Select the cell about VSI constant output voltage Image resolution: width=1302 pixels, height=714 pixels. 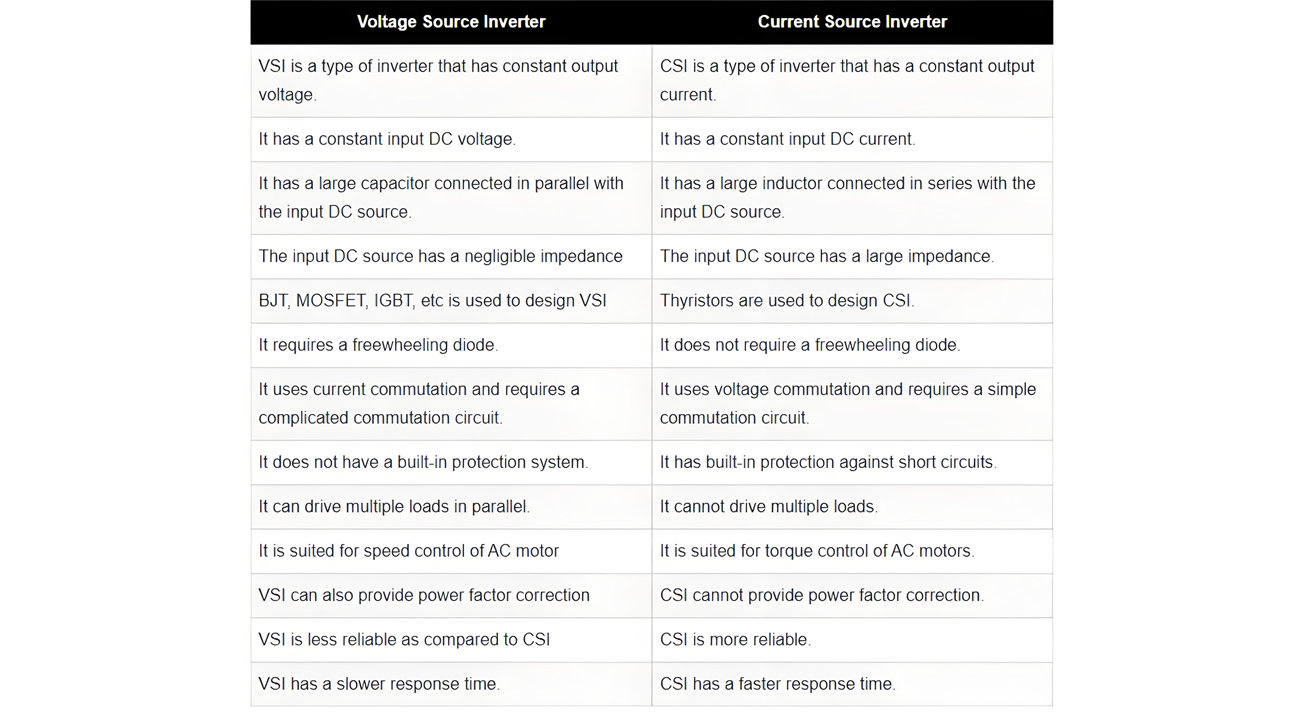click(x=451, y=80)
